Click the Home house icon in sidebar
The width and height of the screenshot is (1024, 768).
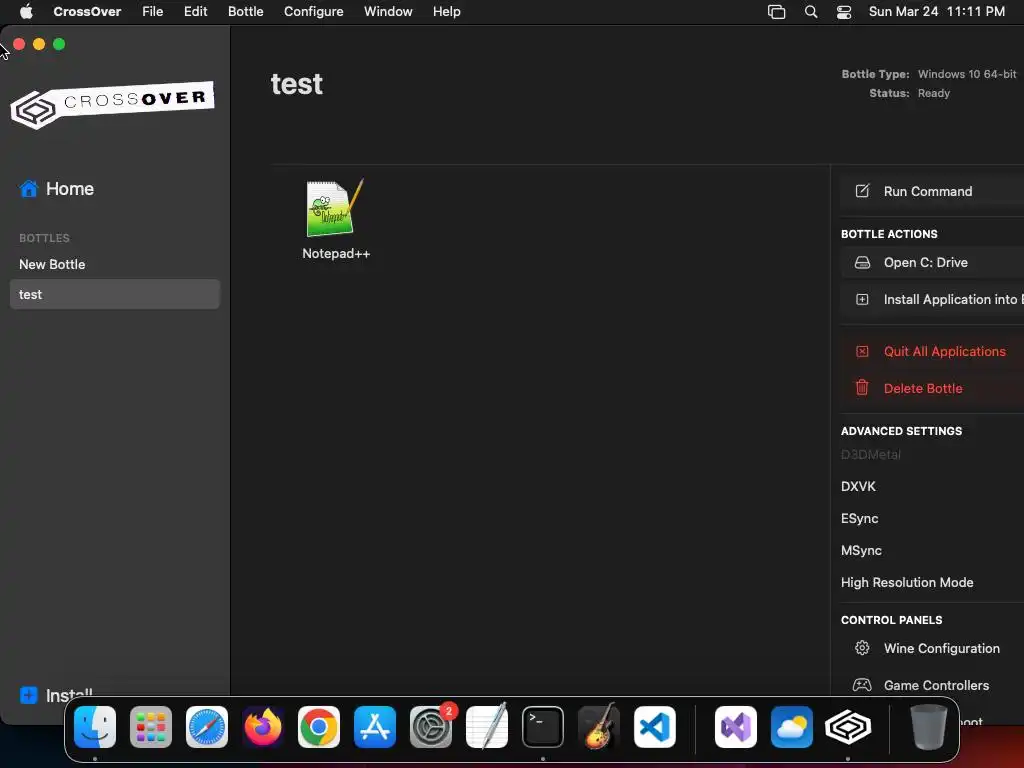pyautogui.click(x=29, y=189)
